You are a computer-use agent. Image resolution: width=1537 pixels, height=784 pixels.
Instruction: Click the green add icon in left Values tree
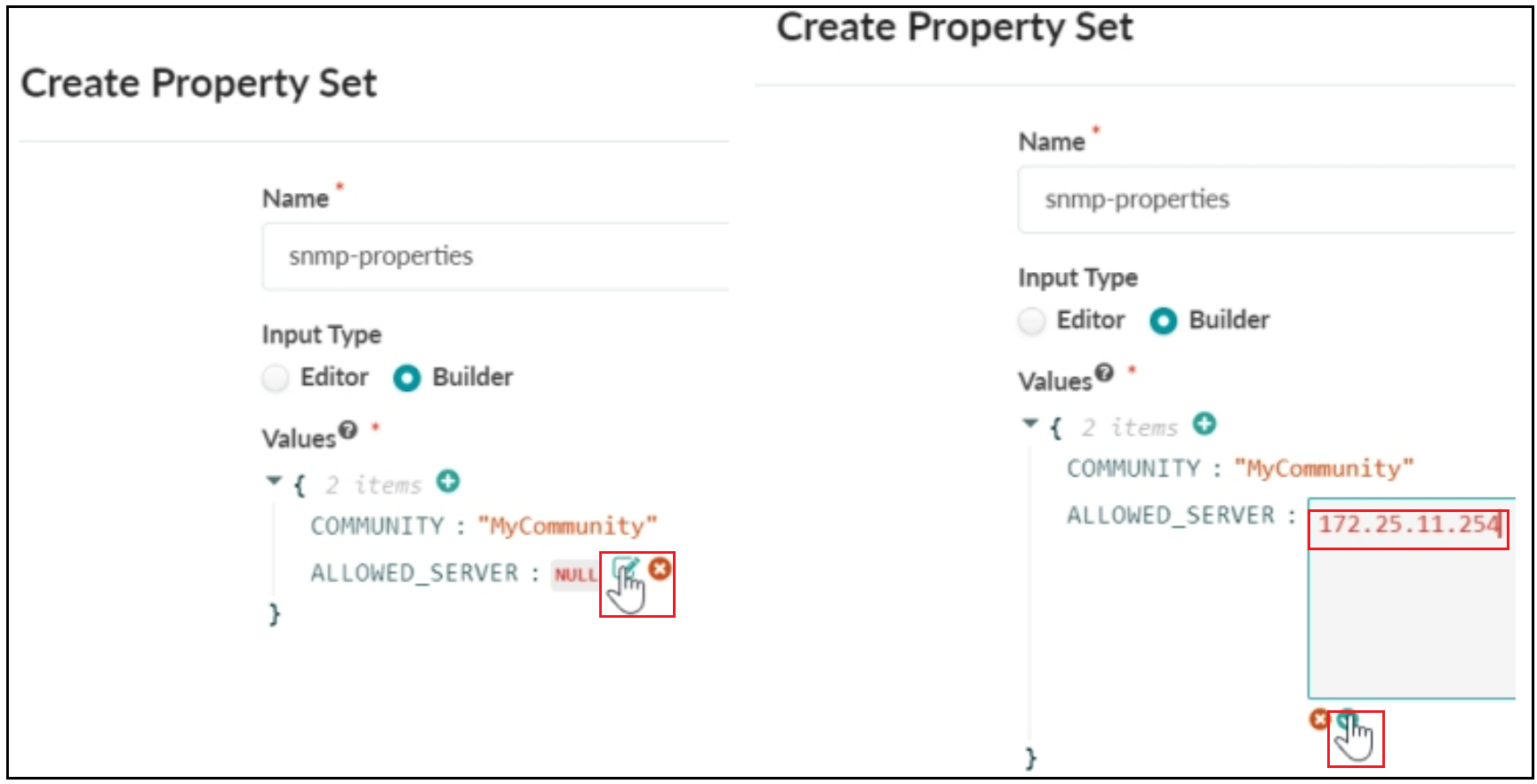coord(448,482)
